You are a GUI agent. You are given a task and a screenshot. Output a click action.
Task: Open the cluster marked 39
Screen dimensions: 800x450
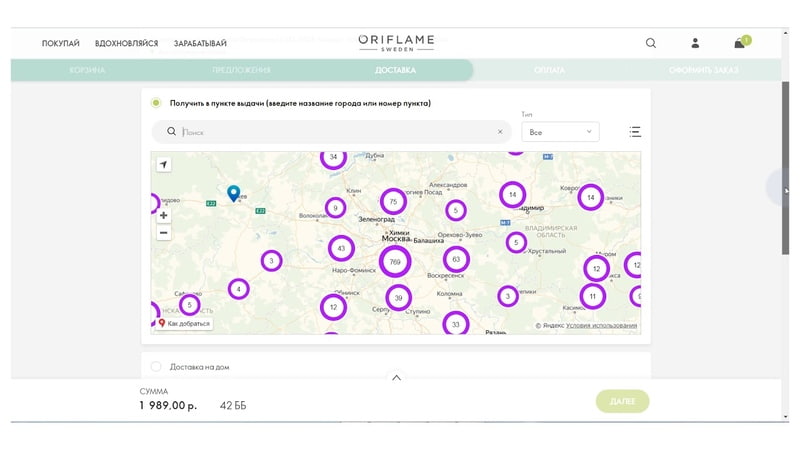coord(398,297)
